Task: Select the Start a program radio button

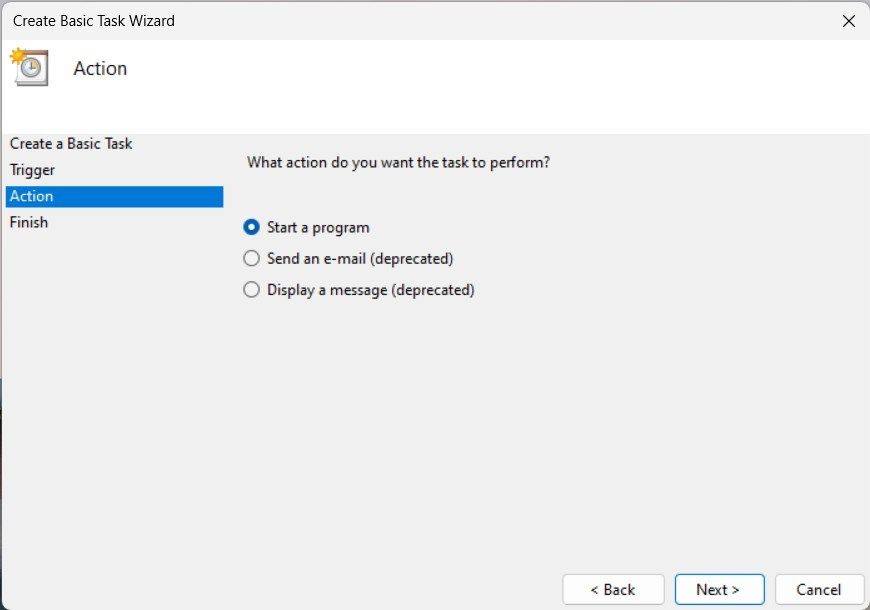Action: (x=251, y=227)
